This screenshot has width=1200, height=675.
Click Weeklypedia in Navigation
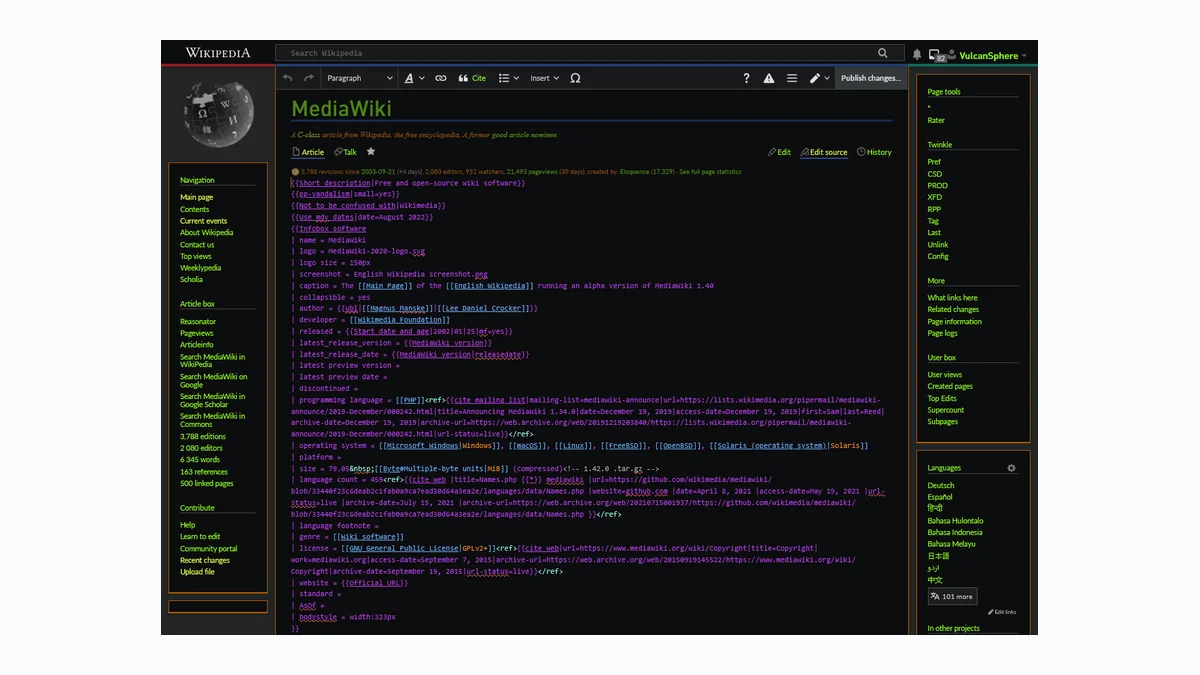(200, 268)
